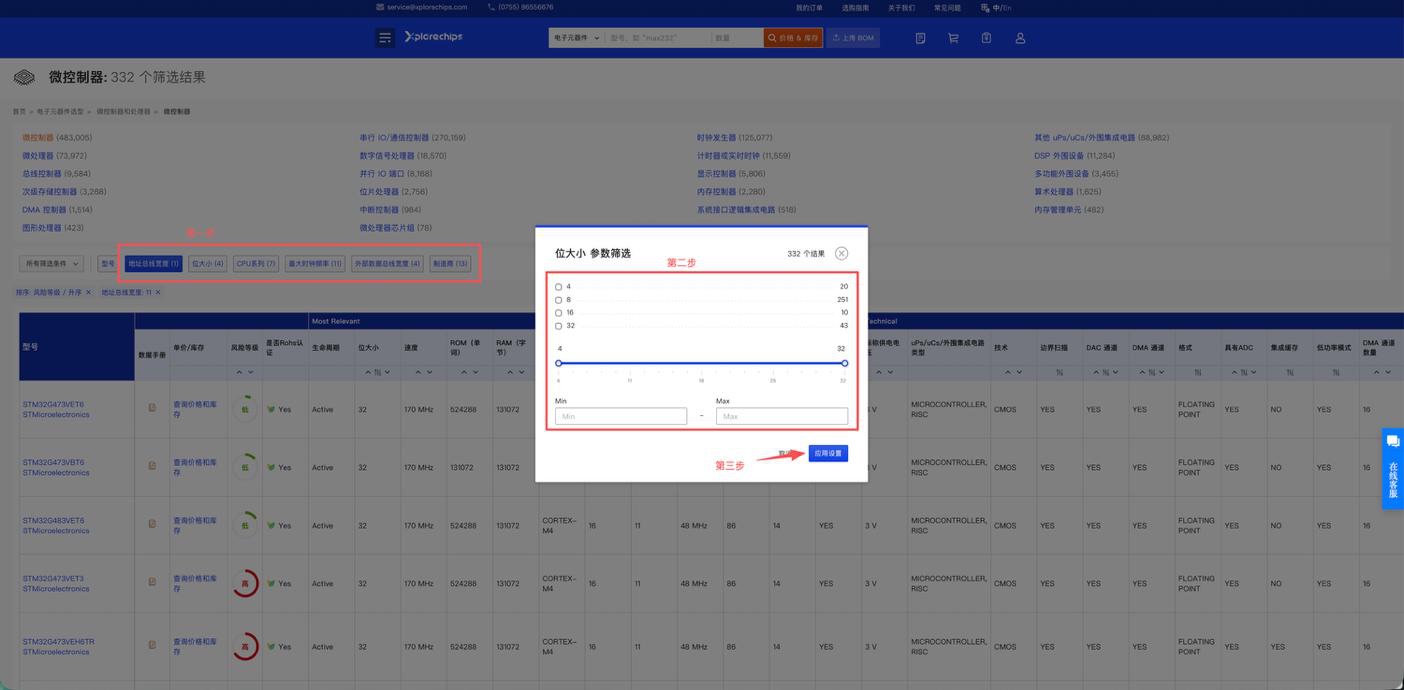Click the right handle of the range slider
This screenshot has width=1404, height=690.
[845, 363]
